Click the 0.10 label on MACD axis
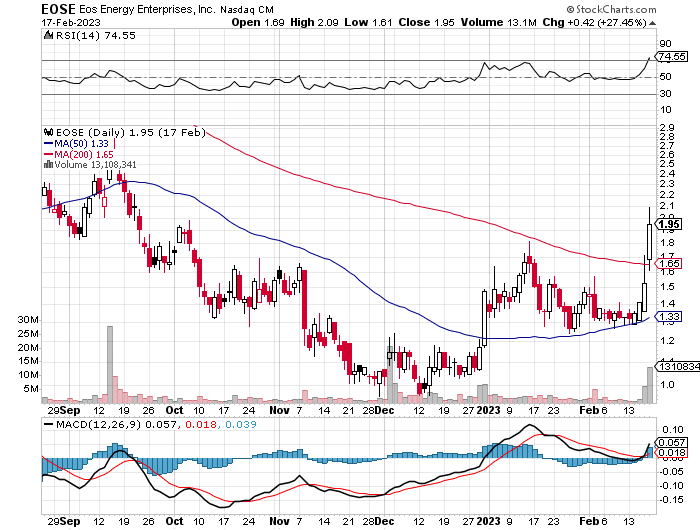Viewport: 700px width, 530px height. click(673, 430)
